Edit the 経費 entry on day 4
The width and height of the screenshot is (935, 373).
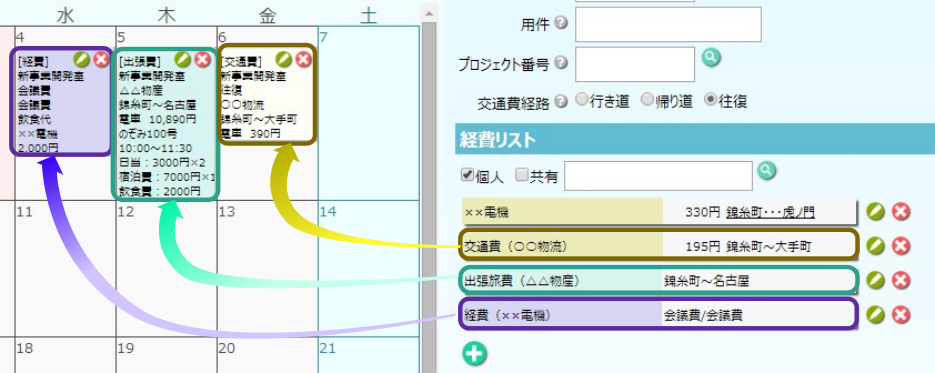[x=82, y=59]
